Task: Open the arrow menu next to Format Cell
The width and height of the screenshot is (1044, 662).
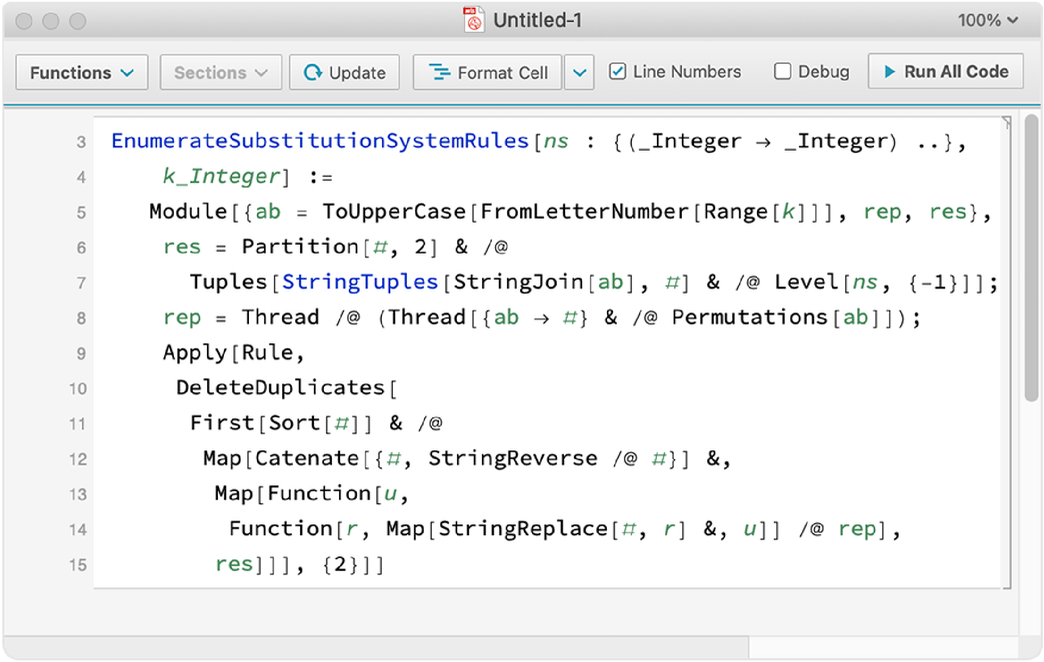Action: pyautogui.click(x=579, y=73)
